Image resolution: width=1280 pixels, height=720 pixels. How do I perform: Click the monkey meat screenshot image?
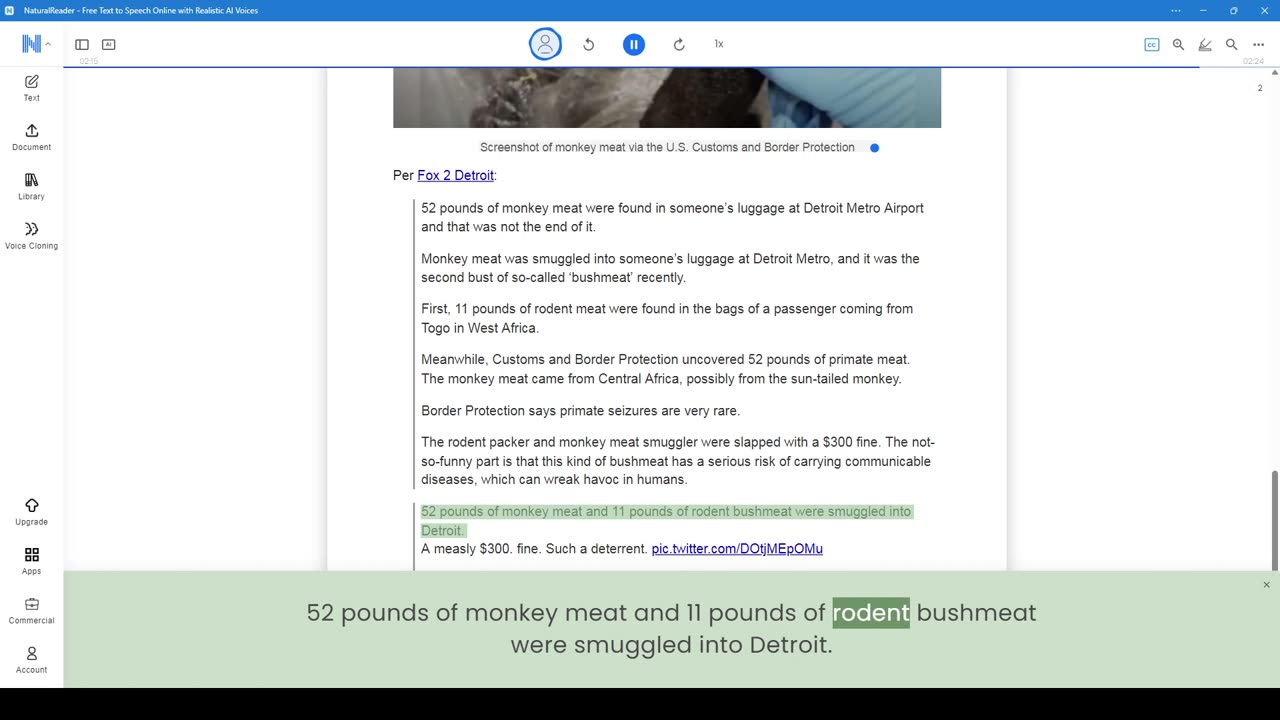[x=667, y=97]
